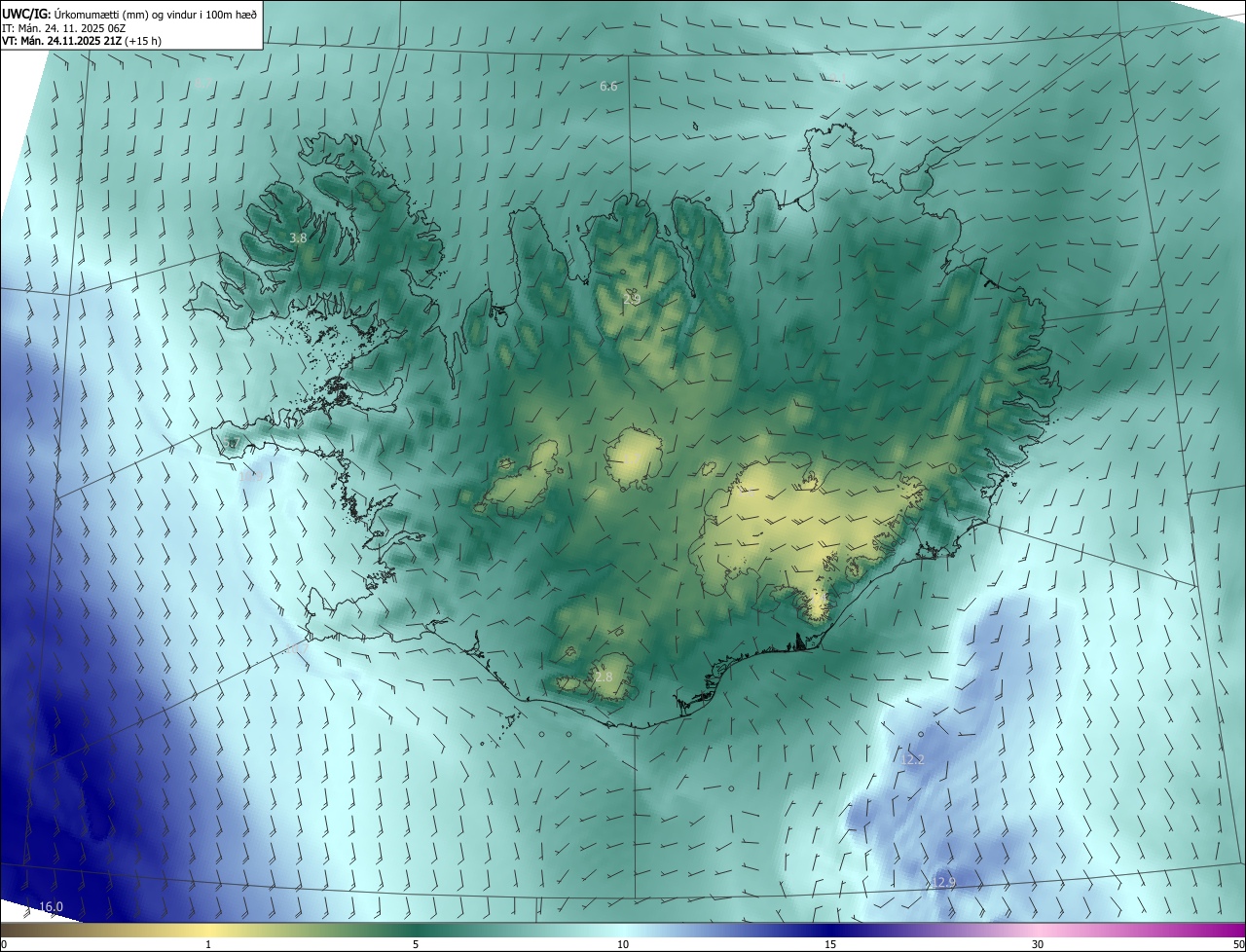Image resolution: width=1246 pixels, height=952 pixels.
Task: Click the 6.6 value label north of Iceland
Action: pyautogui.click(x=608, y=87)
